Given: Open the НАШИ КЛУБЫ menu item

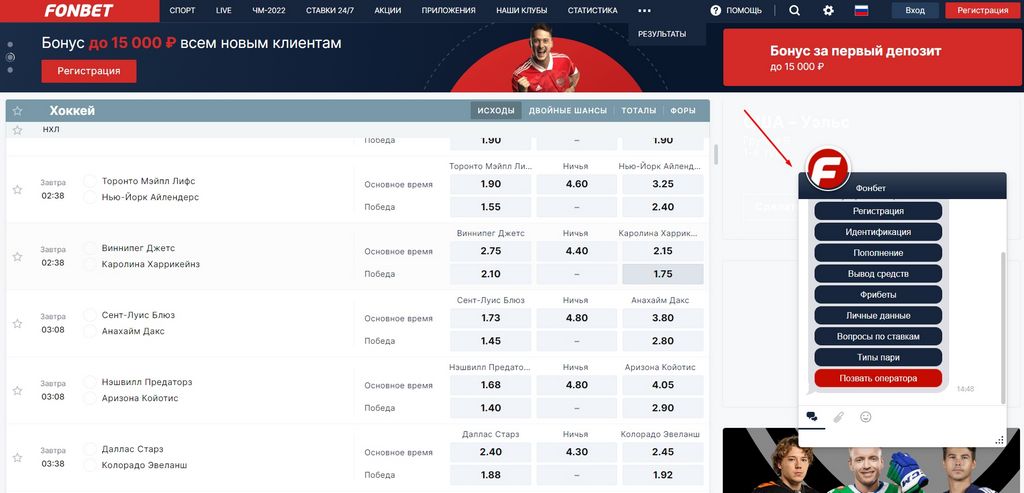Looking at the screenshot, I should tap(522, 10).
